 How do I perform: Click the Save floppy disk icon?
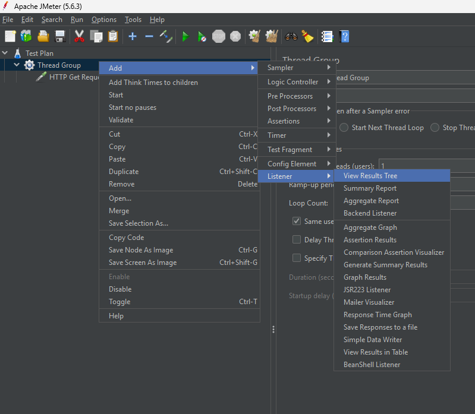coord(60,36)
